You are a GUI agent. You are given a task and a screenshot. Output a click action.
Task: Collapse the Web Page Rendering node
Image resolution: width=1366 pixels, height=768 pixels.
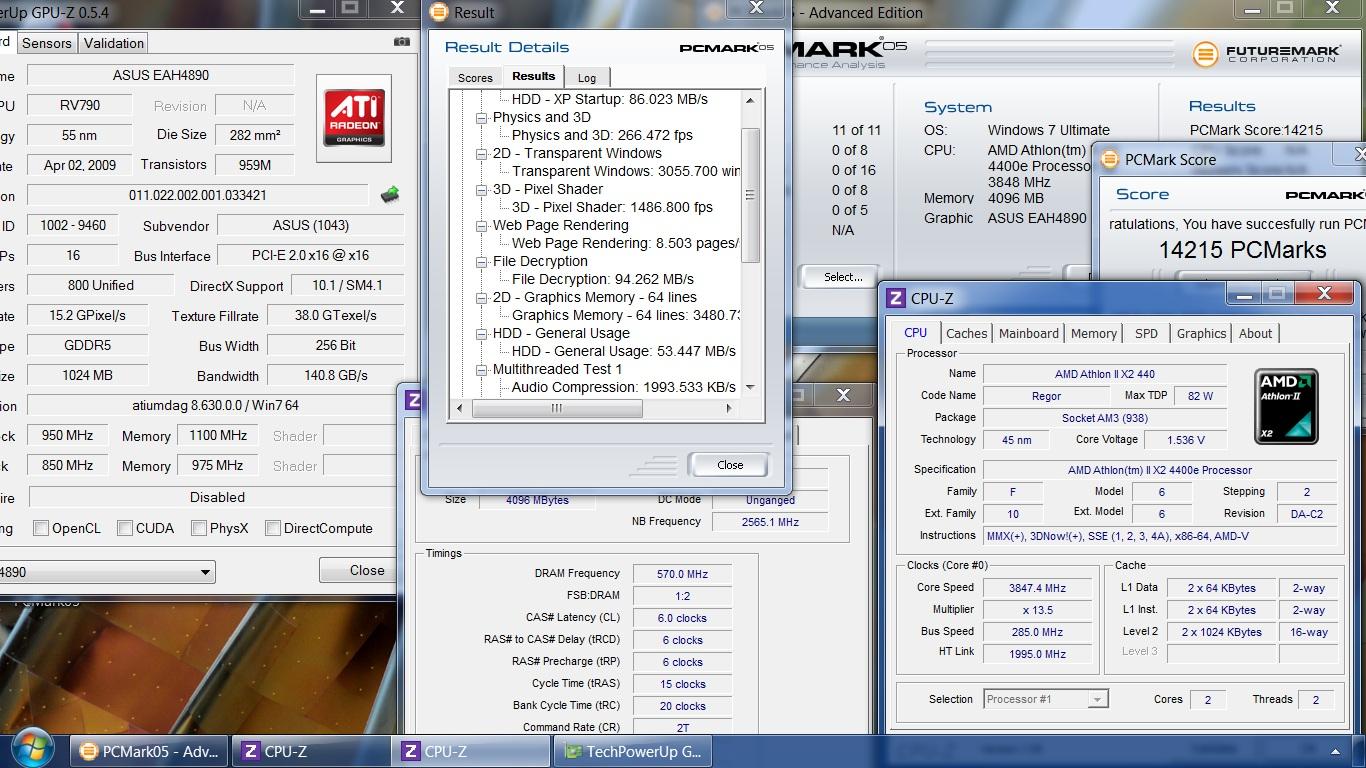pos(482,225)
